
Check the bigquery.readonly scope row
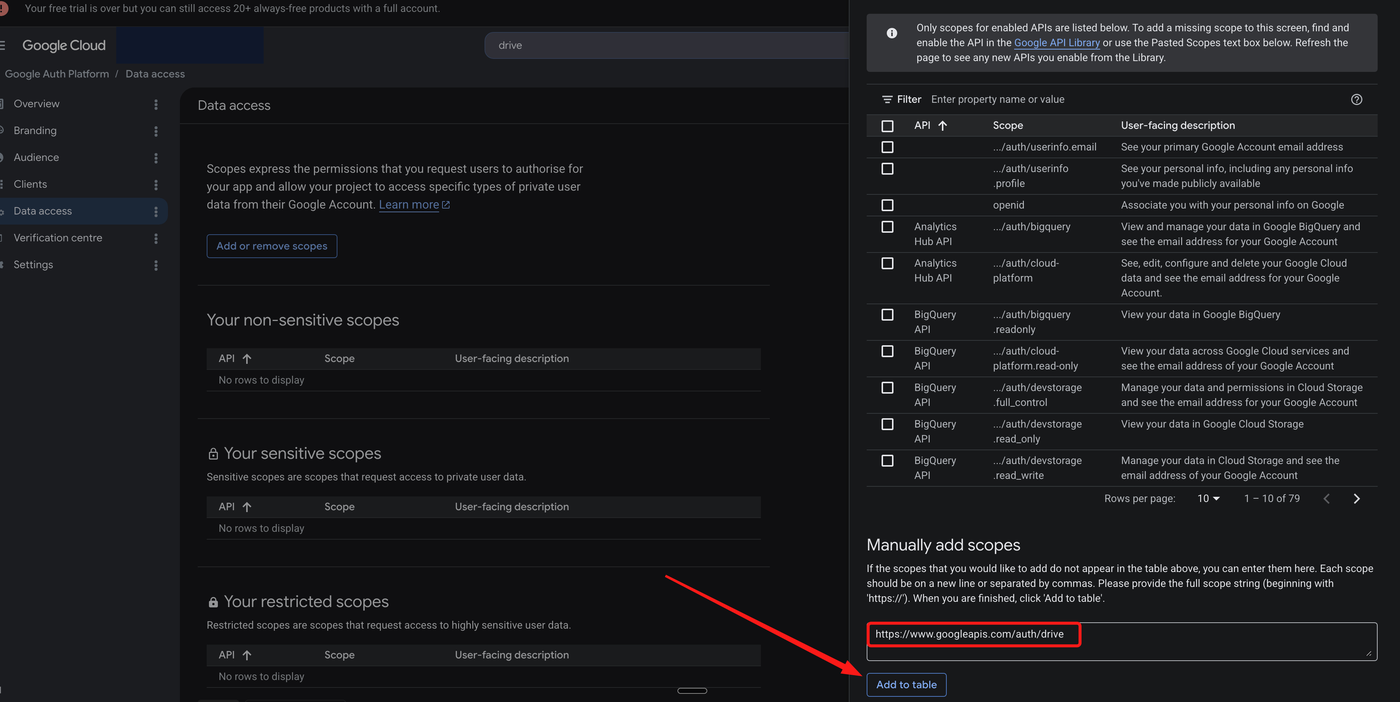point(887,315)
